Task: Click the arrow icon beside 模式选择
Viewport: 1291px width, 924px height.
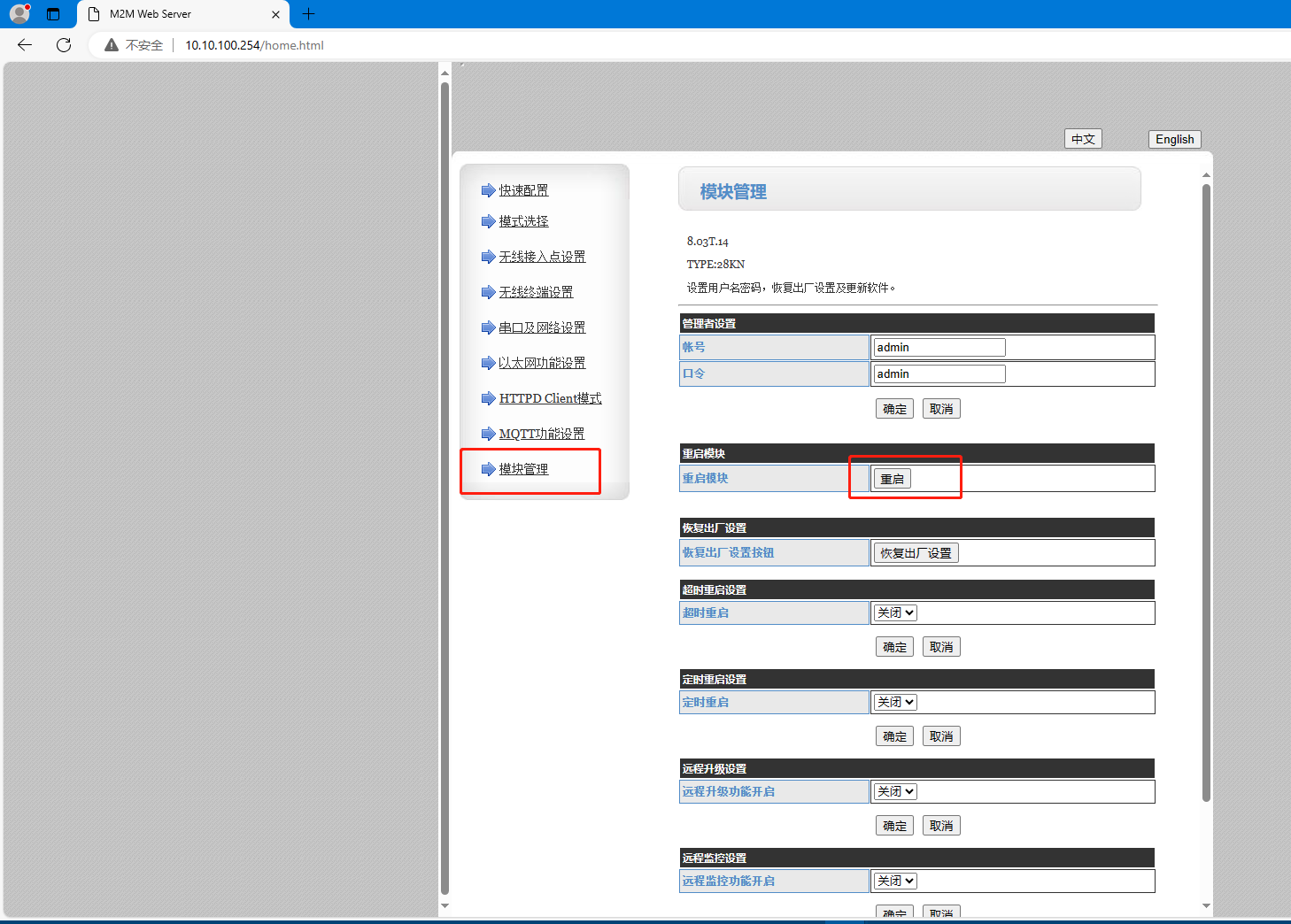Action: coord(488,221)
